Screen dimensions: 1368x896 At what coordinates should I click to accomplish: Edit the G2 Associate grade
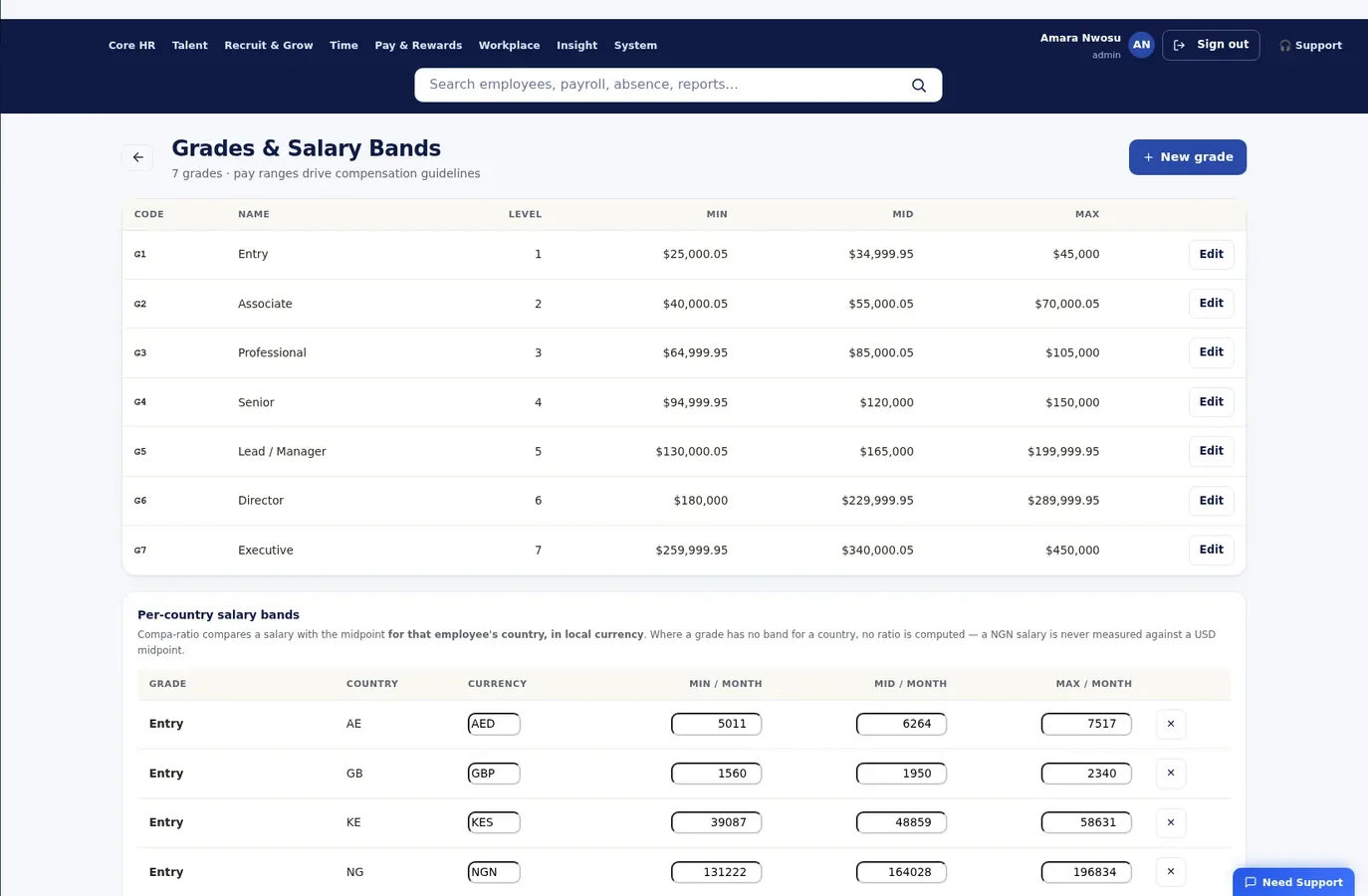[x=1211, y=304]
